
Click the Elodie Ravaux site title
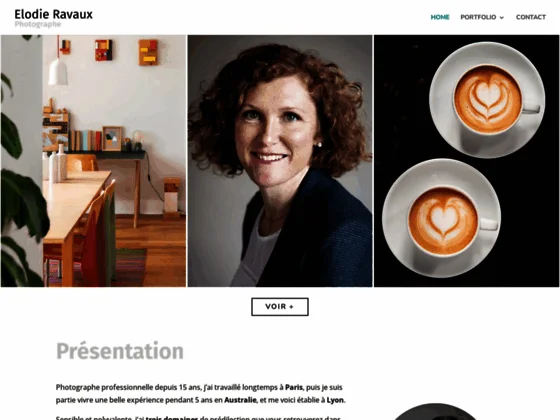[54, 14]
